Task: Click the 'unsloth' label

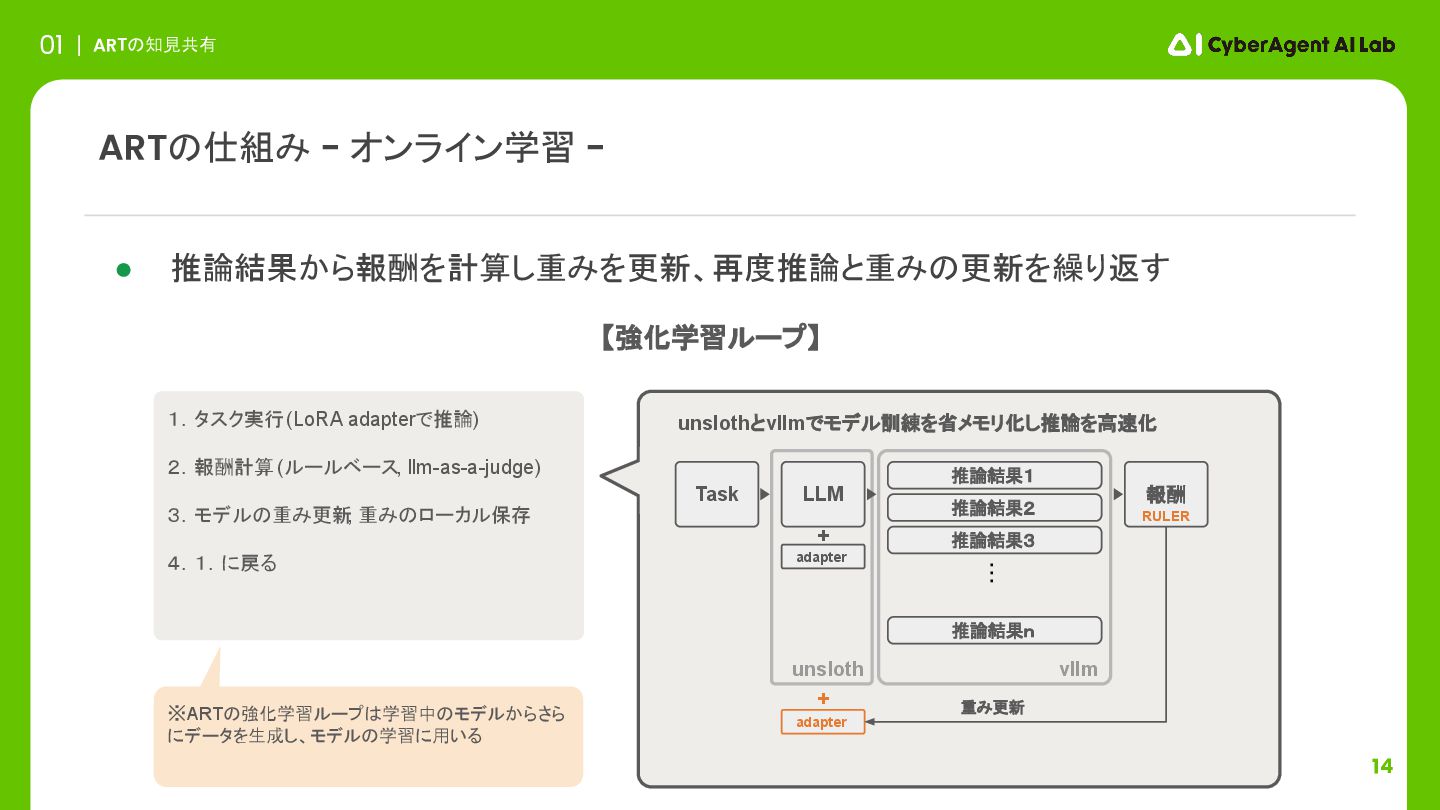Action: point(827,669)
